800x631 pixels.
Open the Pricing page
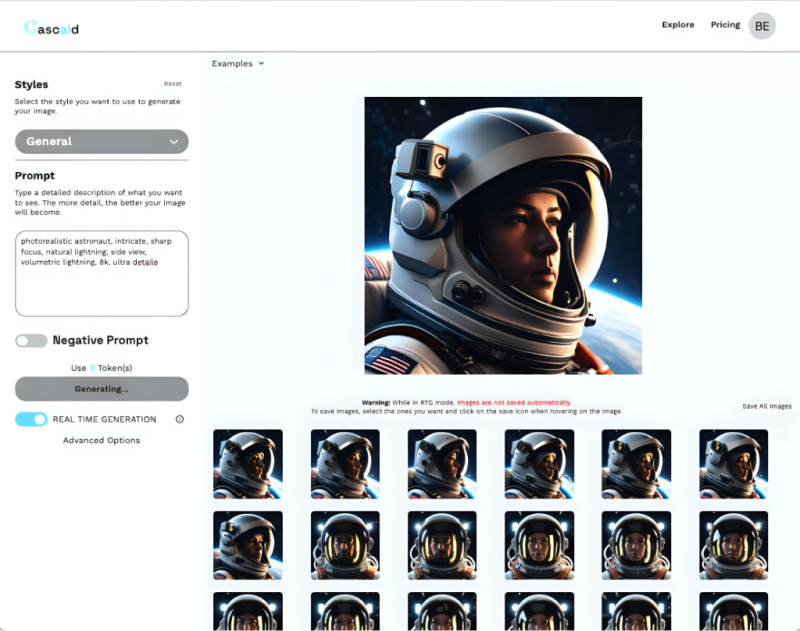pyautogui.click(x=725, y=25)
